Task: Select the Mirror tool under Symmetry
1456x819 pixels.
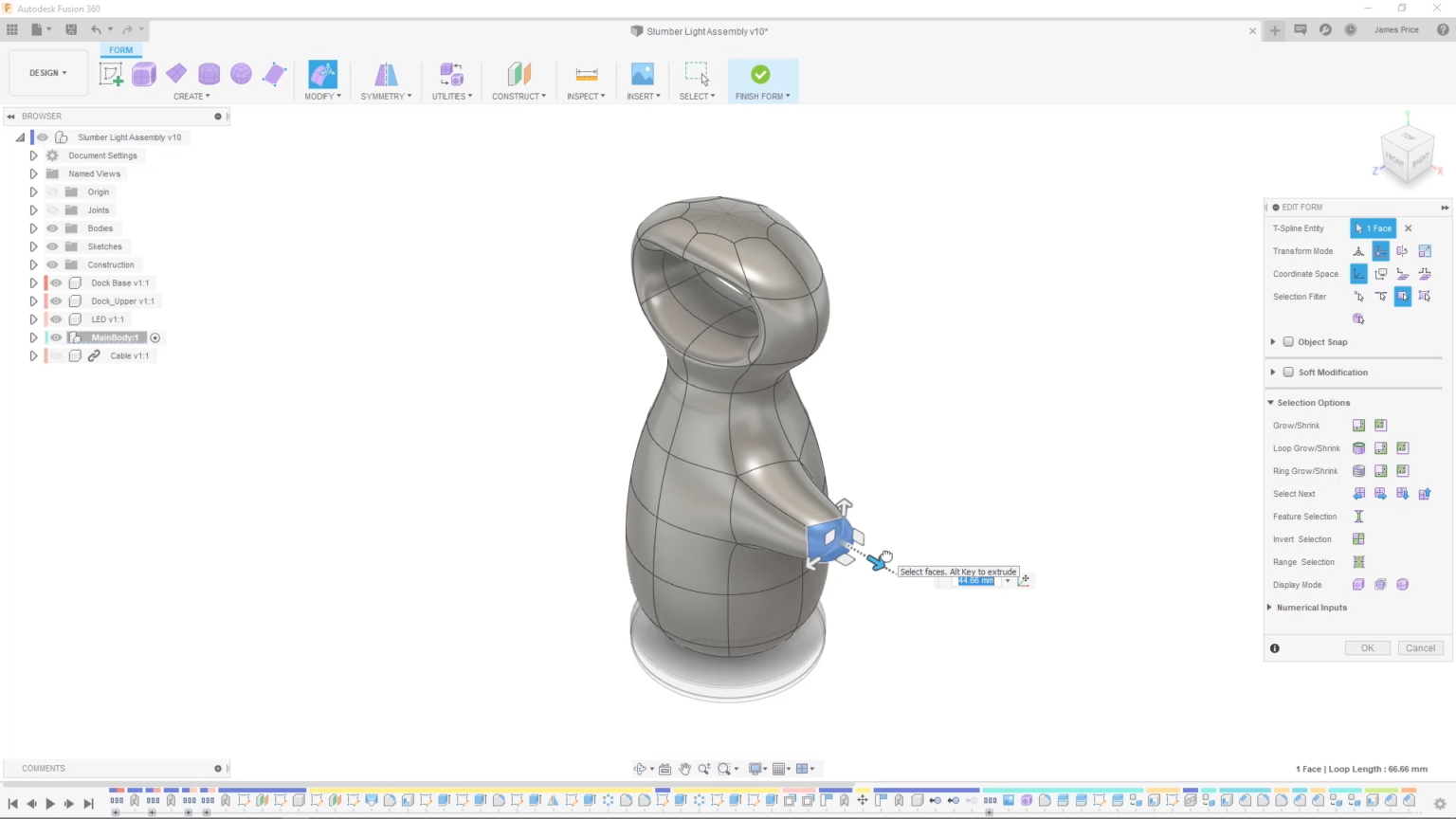Action: pyautogui.click(x=385, y=74)
